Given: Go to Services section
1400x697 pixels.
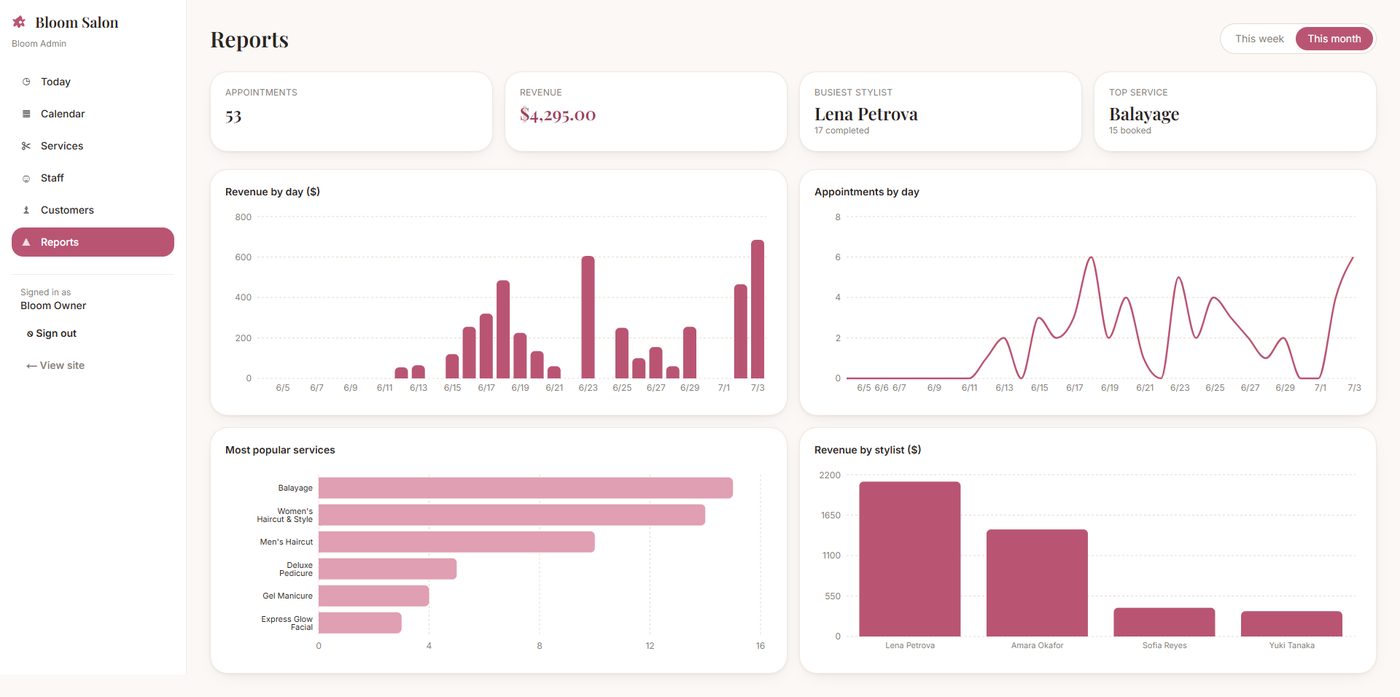Looking at the screenshot, I should [93, 146].
